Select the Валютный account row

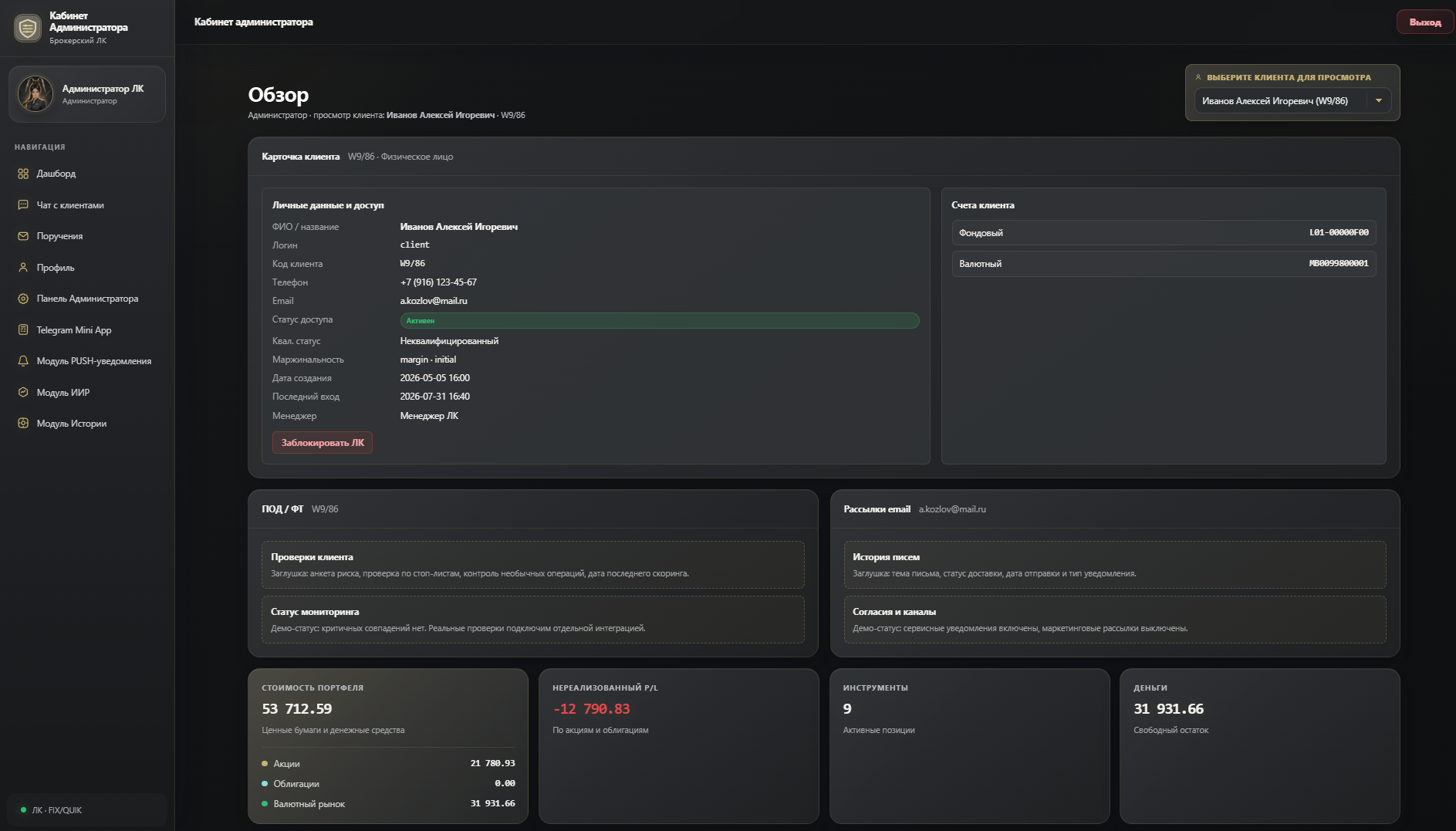1164,264
